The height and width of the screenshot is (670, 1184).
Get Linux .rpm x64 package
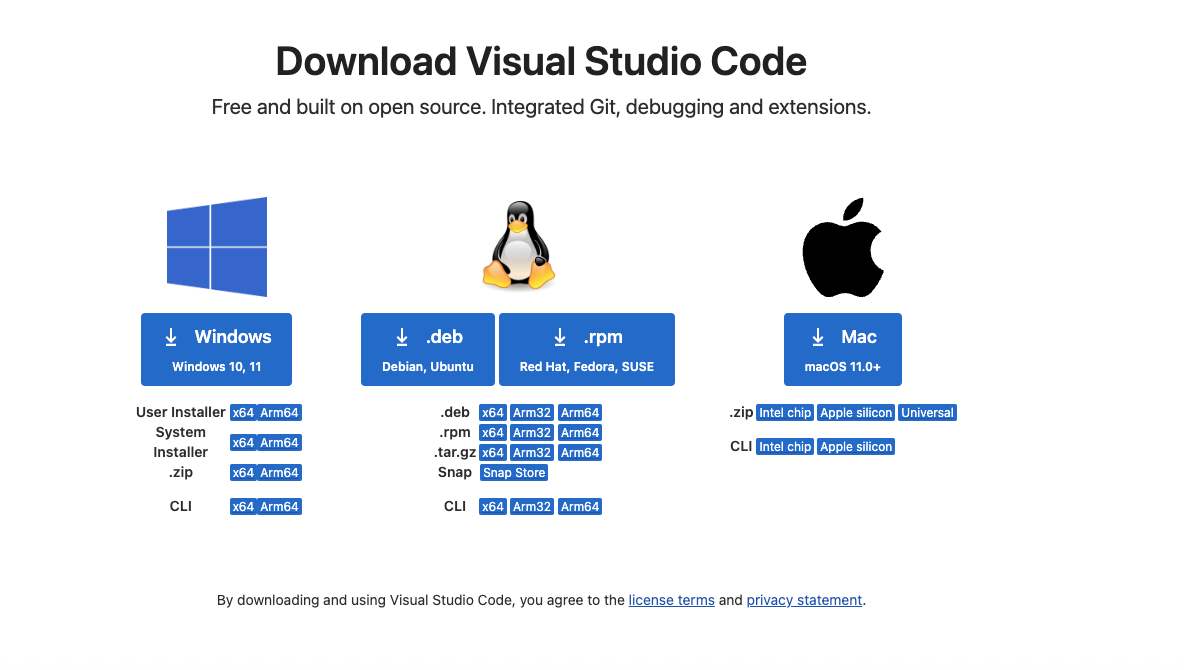pyautogui.click(x=493, y=433)
